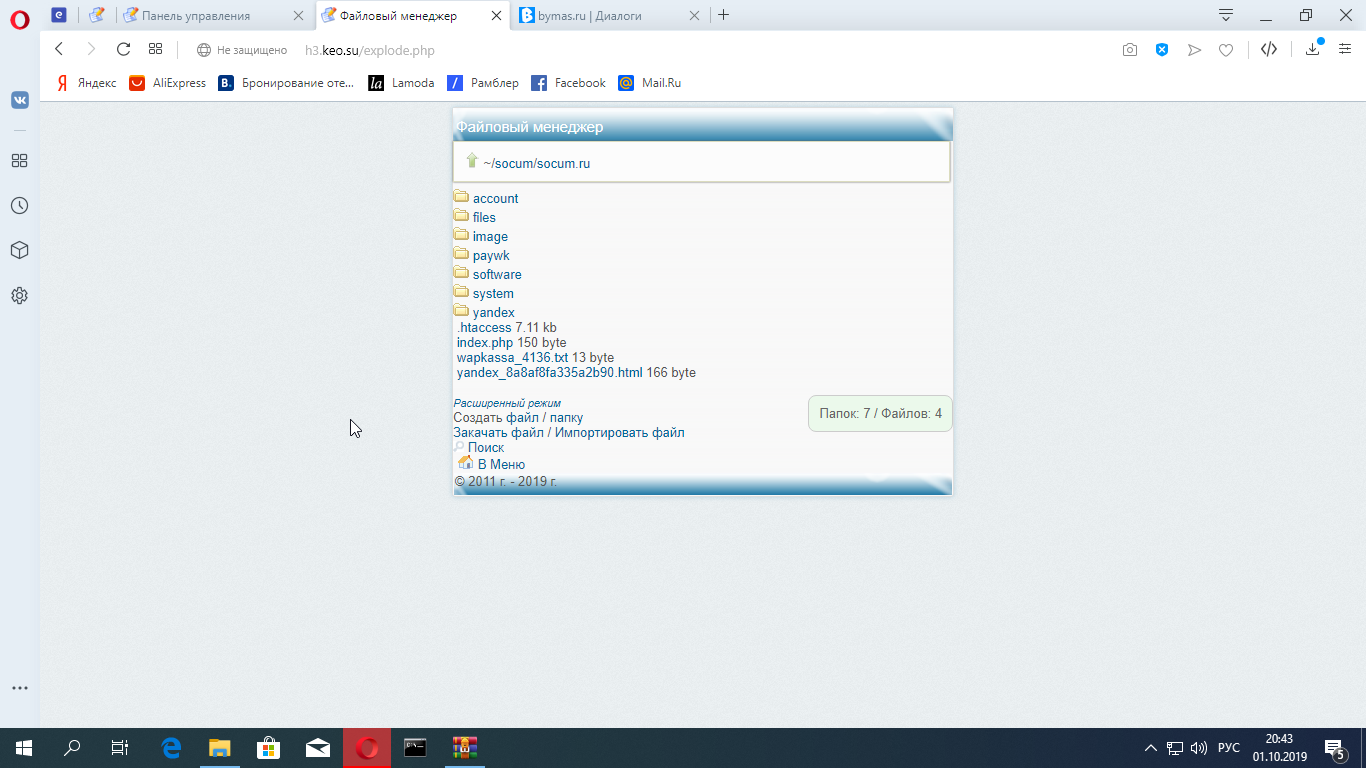Open the index.php file
The width and height of the screenshot is (1366, 768).
pyautogui.click(x=485, y=343)
